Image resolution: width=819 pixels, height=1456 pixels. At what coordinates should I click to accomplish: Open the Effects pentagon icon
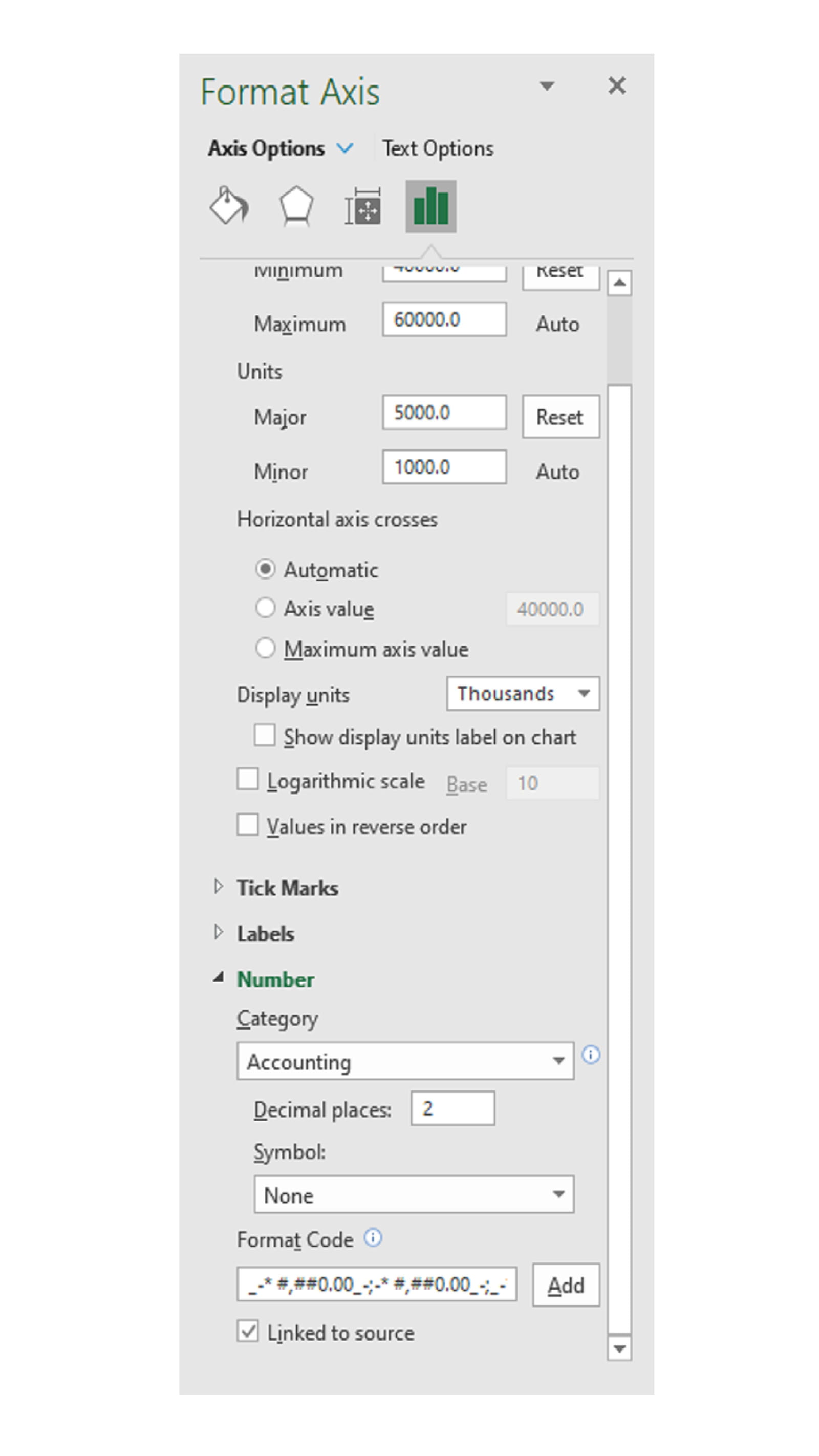pos(296,206)
